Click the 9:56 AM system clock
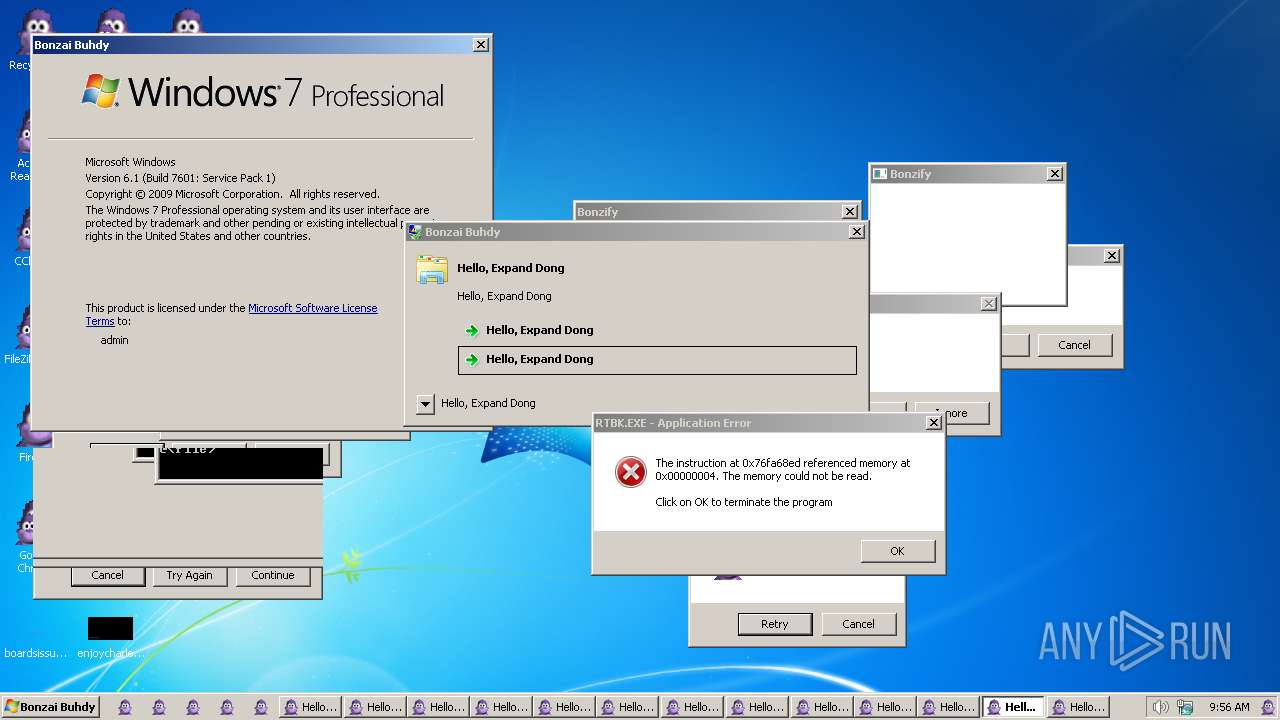The image size is (1280, 720). point(1229,707)
